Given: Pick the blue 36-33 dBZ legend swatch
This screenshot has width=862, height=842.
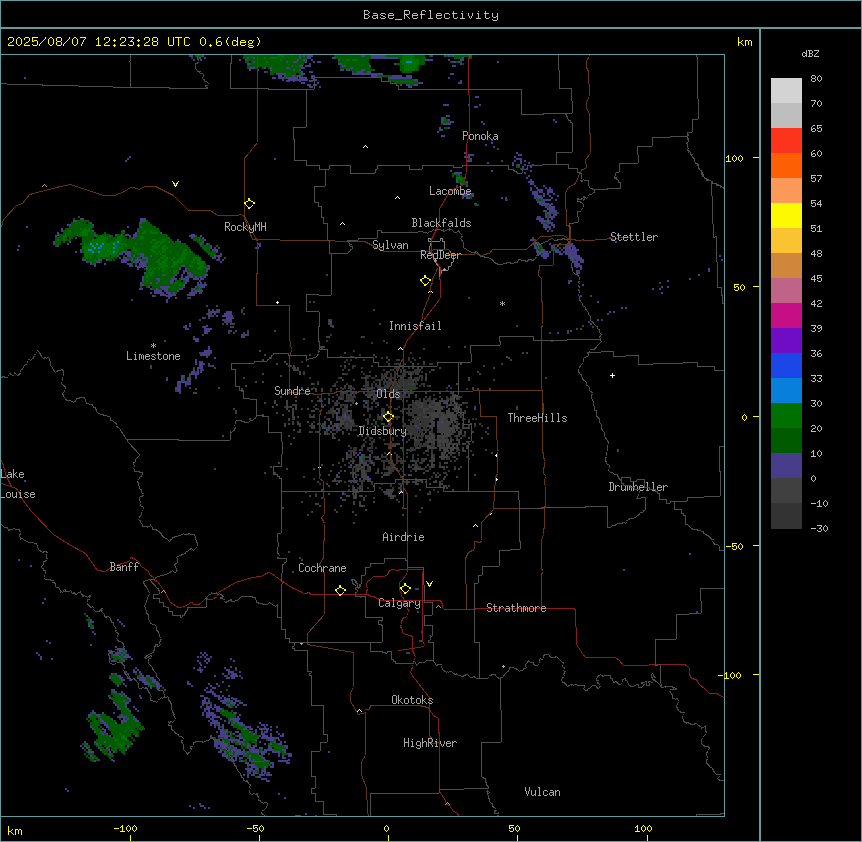Looking at the screenshot, I should click(x=786, y=365).
